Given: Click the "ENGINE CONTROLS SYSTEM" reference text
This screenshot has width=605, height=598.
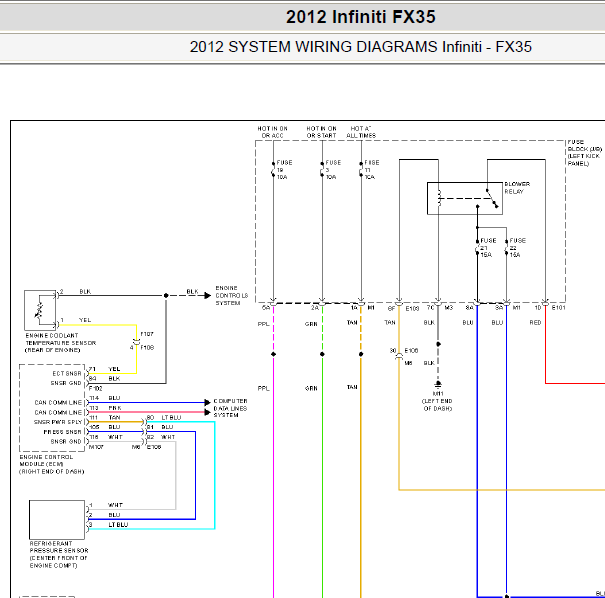Looking at the screenshot, I should pyautogui.click(x=232, y=296).
